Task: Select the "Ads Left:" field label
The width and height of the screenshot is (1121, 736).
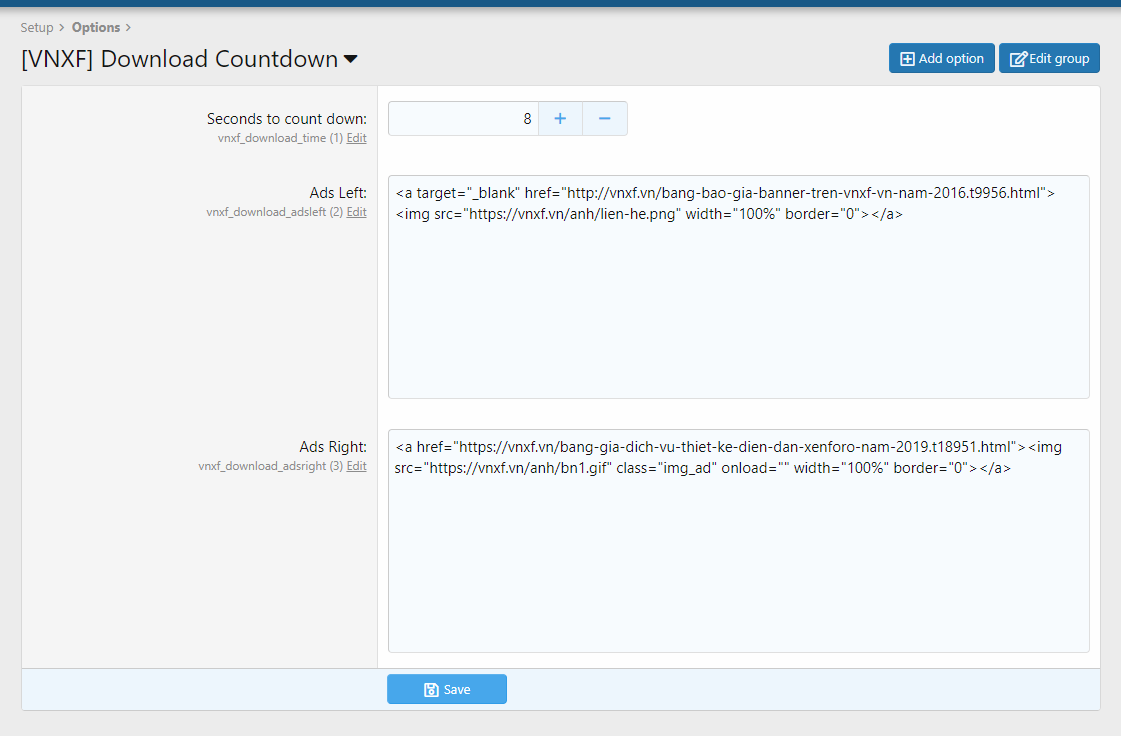Action: pos(338,193)
